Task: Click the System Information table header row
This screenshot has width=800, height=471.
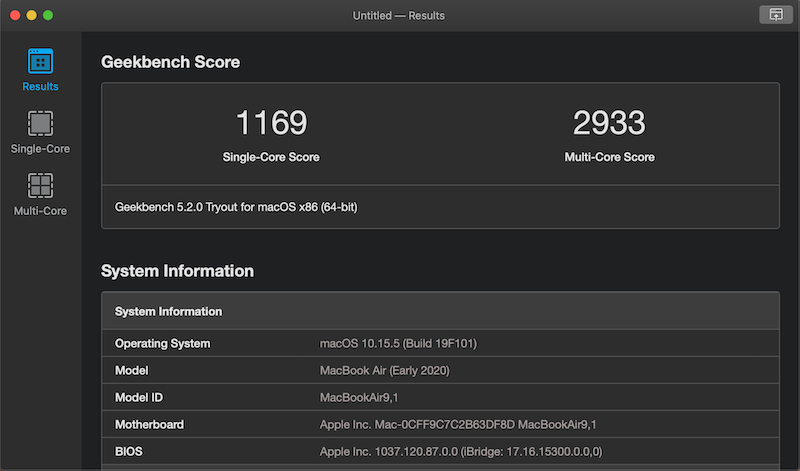Action: pyautogui.click(x=440, y=311)
